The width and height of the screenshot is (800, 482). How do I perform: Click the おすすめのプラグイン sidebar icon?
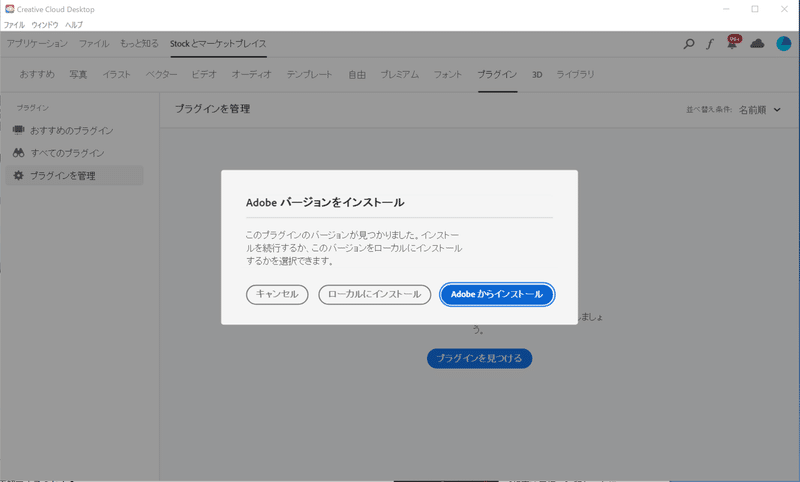pyautogui.click(x=18, y=130)
